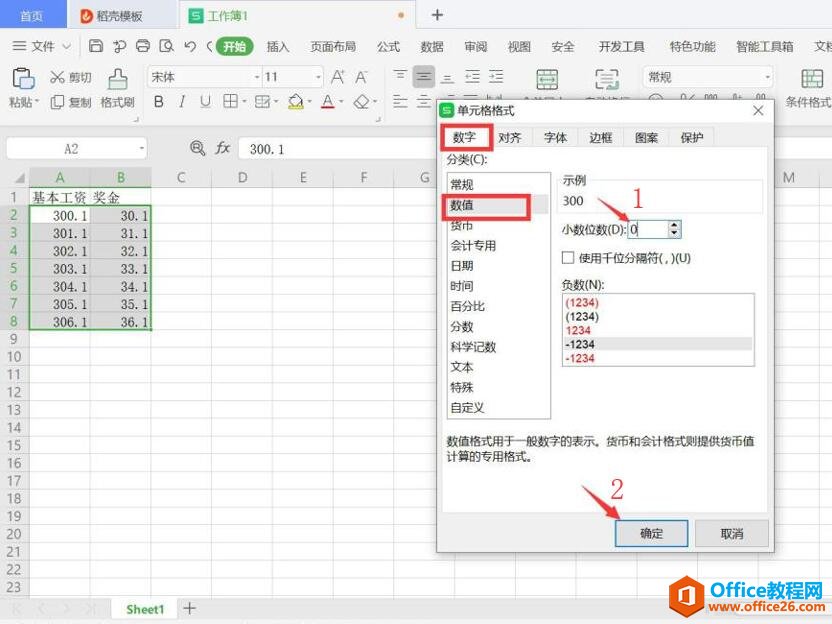Select the 保护 tab in dialog
832x624 pixels.
point(692,138)
